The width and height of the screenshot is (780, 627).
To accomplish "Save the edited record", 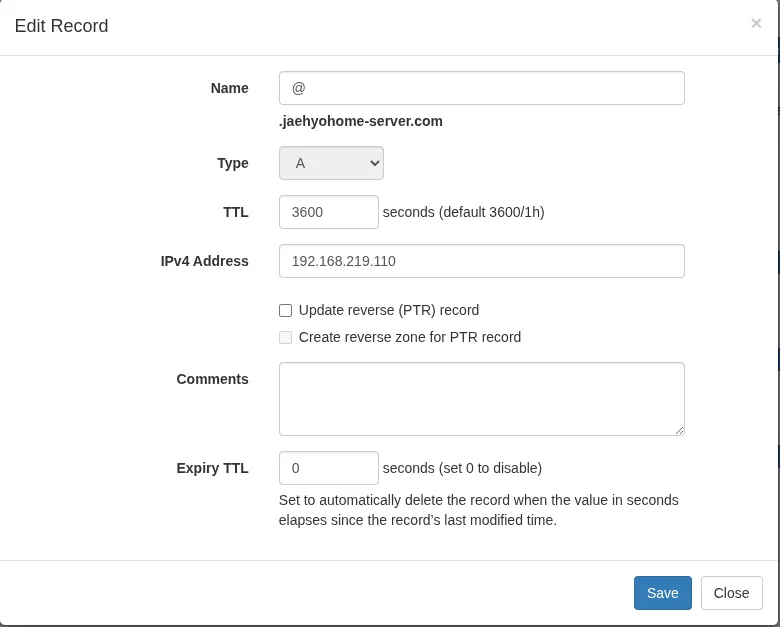I will [x=663, y=593].
